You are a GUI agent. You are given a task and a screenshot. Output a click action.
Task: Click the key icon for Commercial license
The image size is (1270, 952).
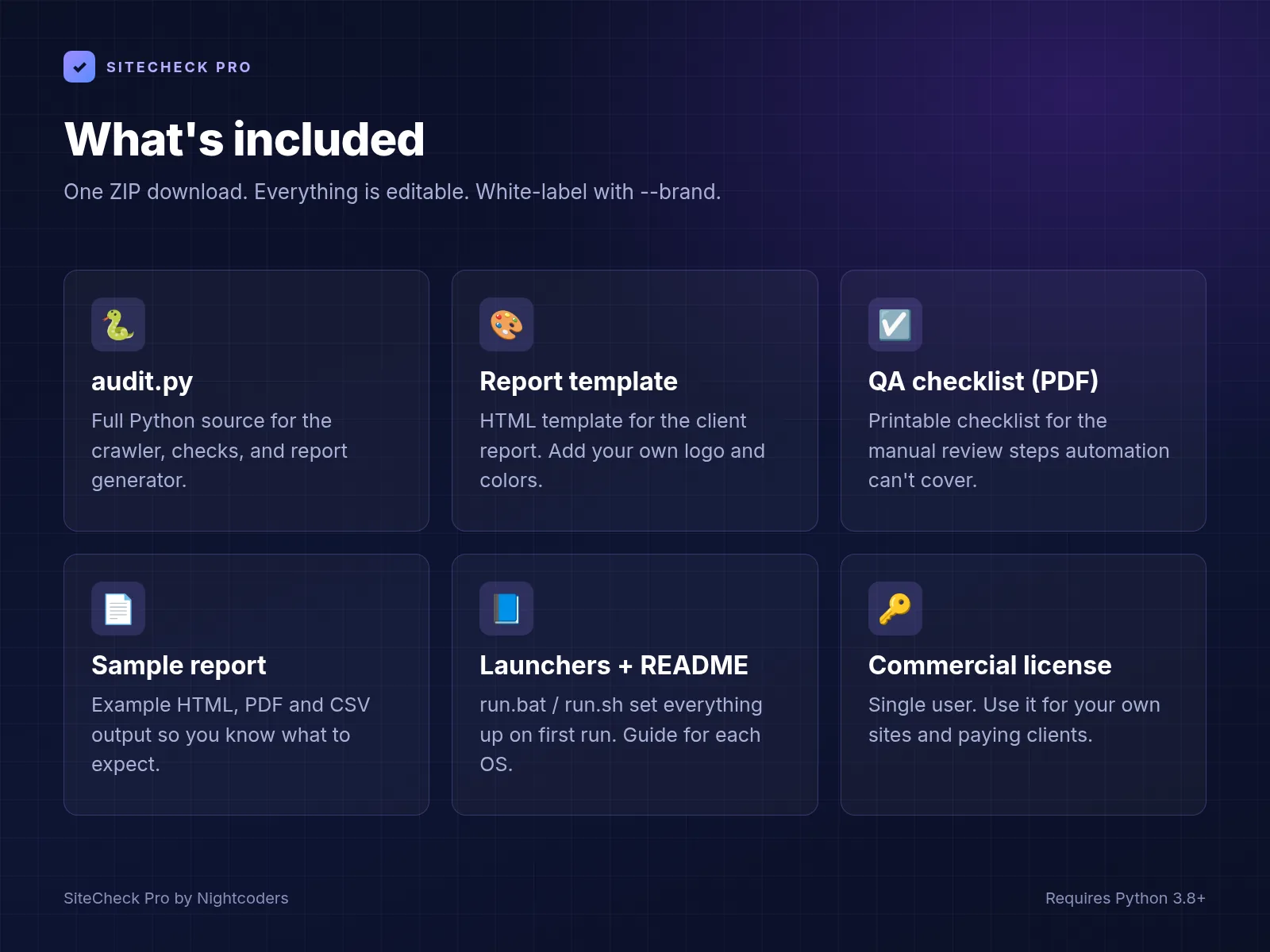coord(895,608)
